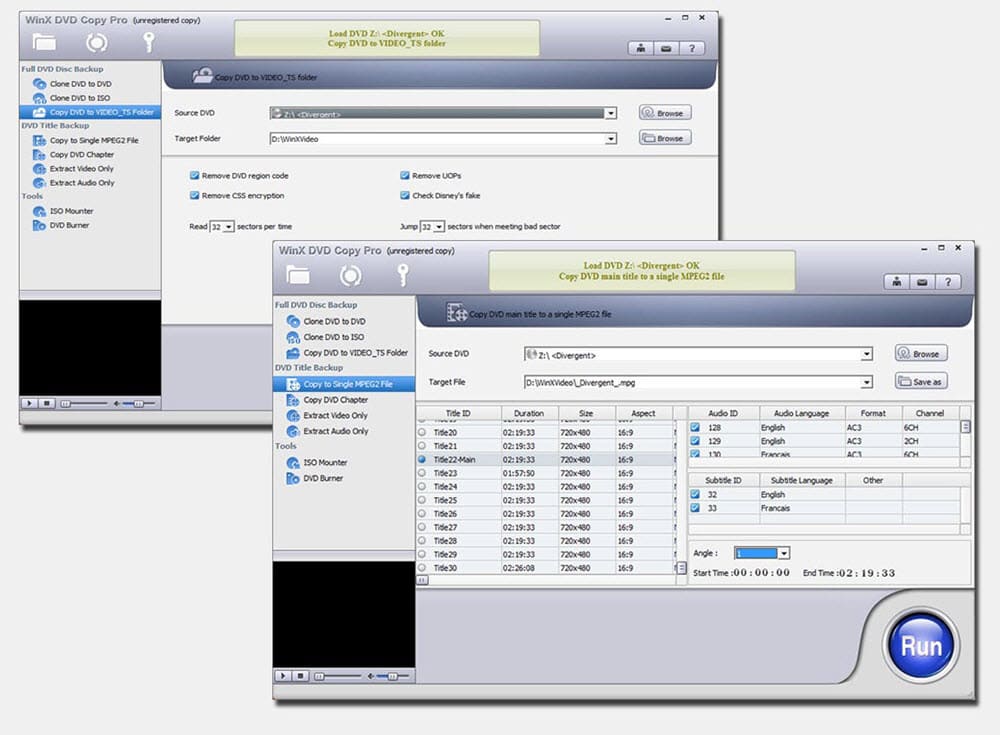Click Clone DVD to ISO icon in back window
1000x735 pixels.
[x=39, y=98]
